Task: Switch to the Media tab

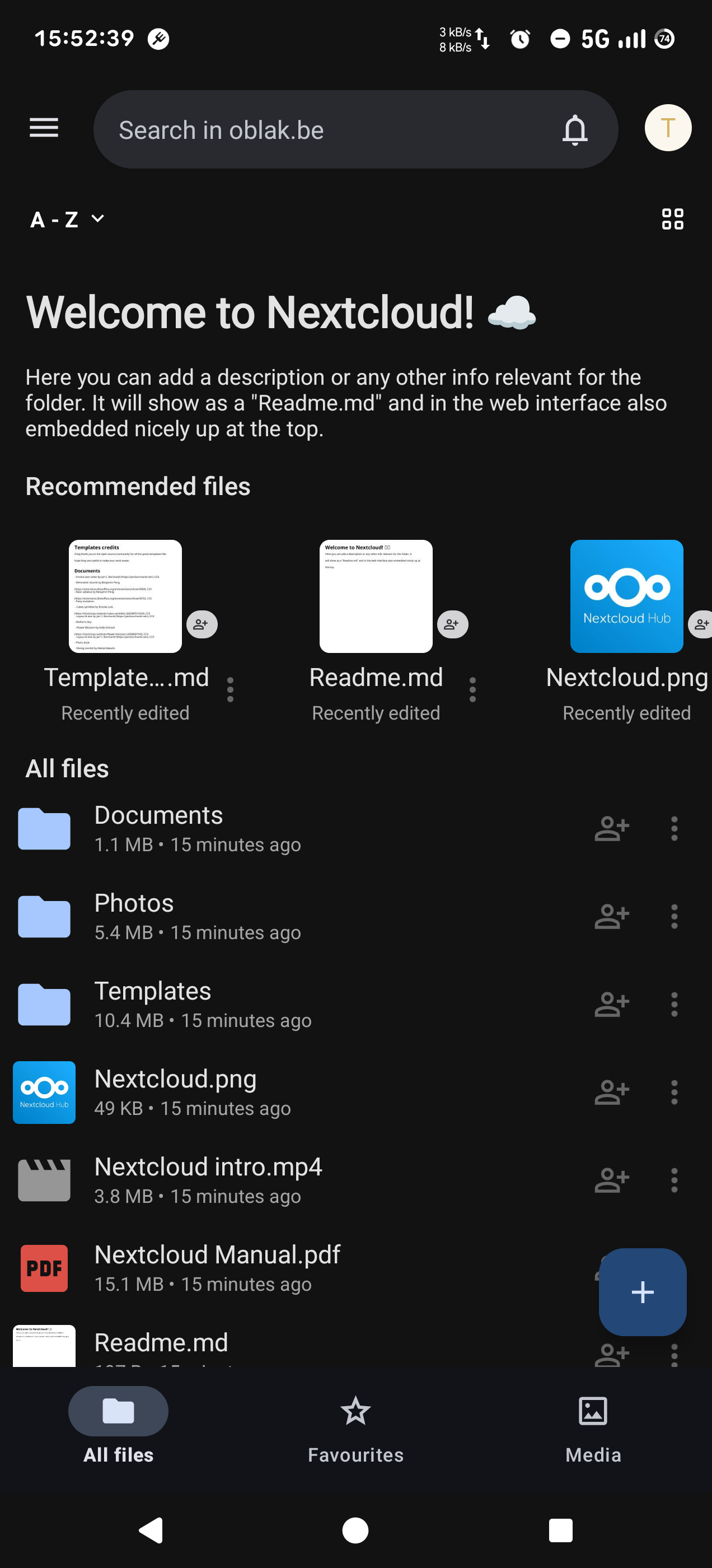Action: click(593, 1426)
